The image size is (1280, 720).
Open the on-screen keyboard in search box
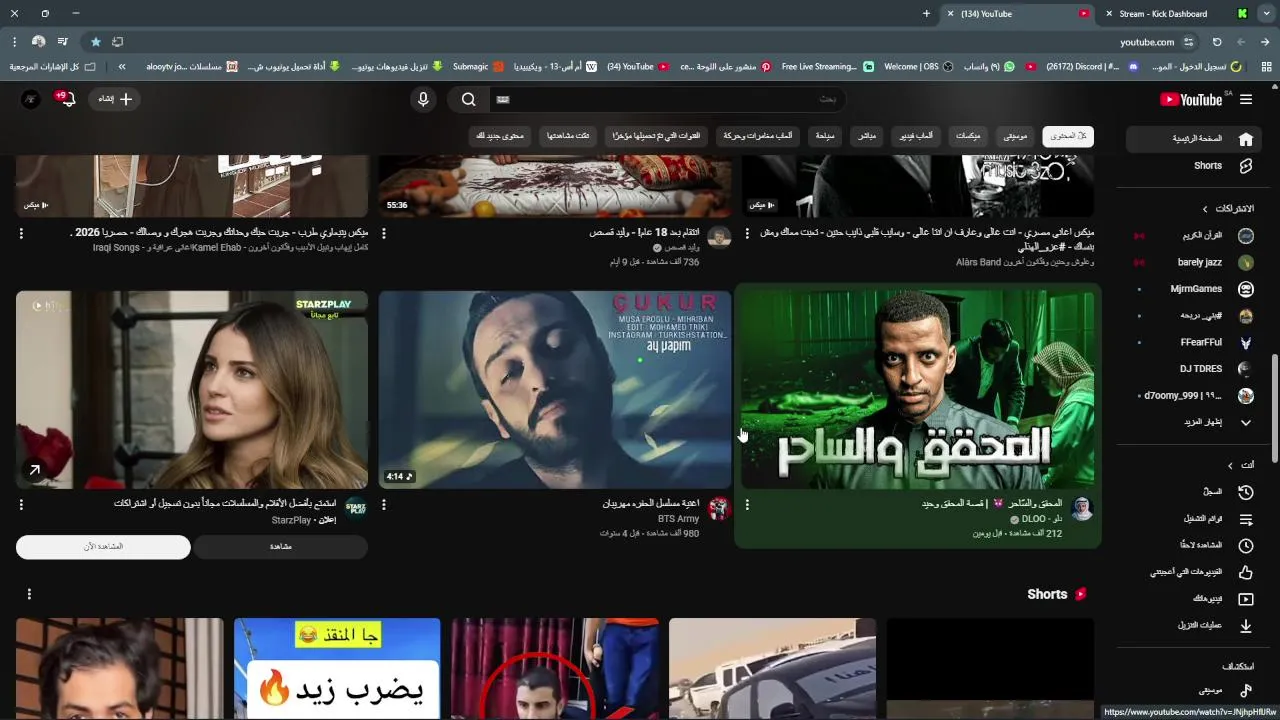tap(503, 99)
